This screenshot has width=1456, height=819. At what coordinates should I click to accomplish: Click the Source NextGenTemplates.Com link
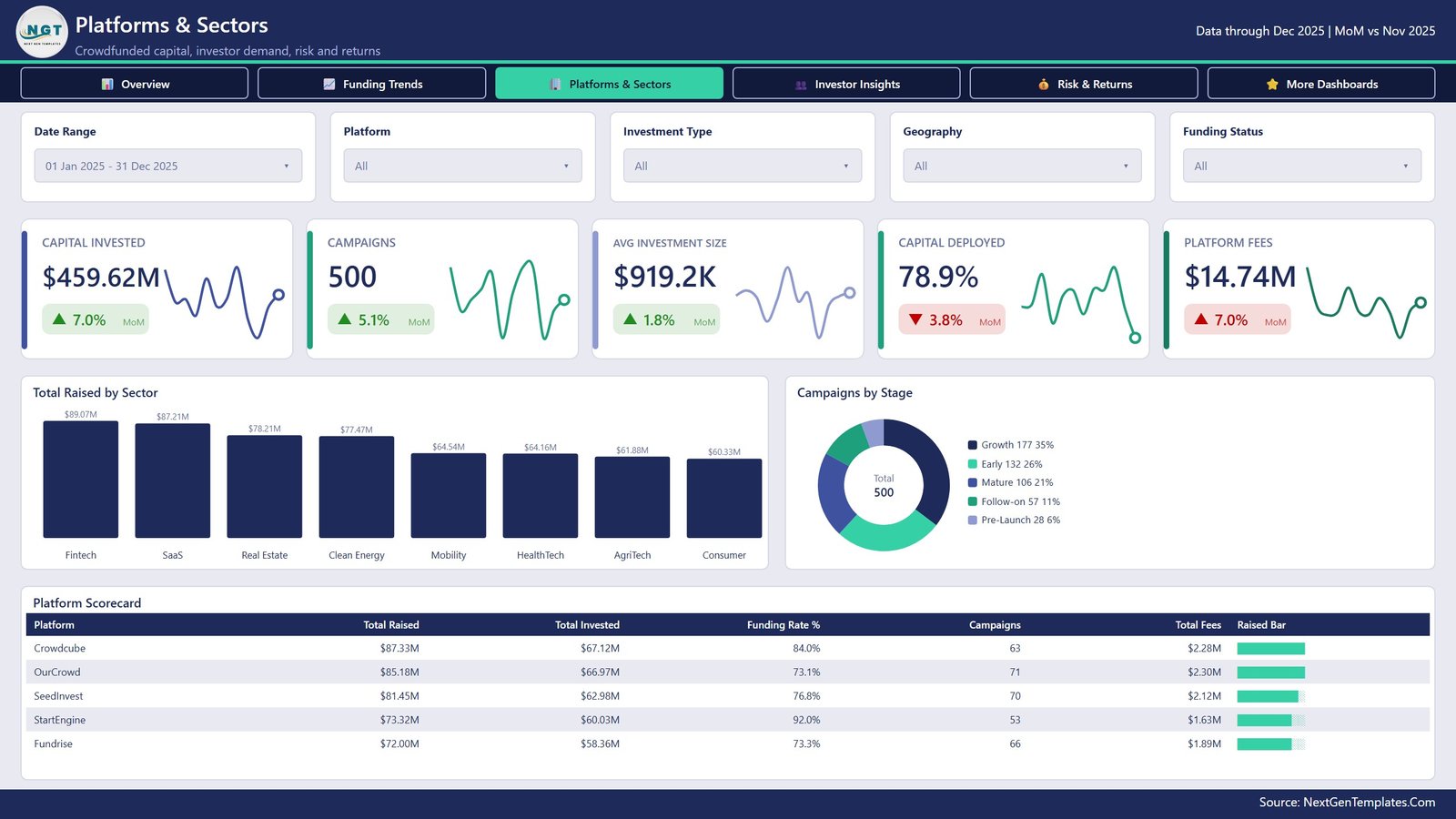click(1347, 802)
